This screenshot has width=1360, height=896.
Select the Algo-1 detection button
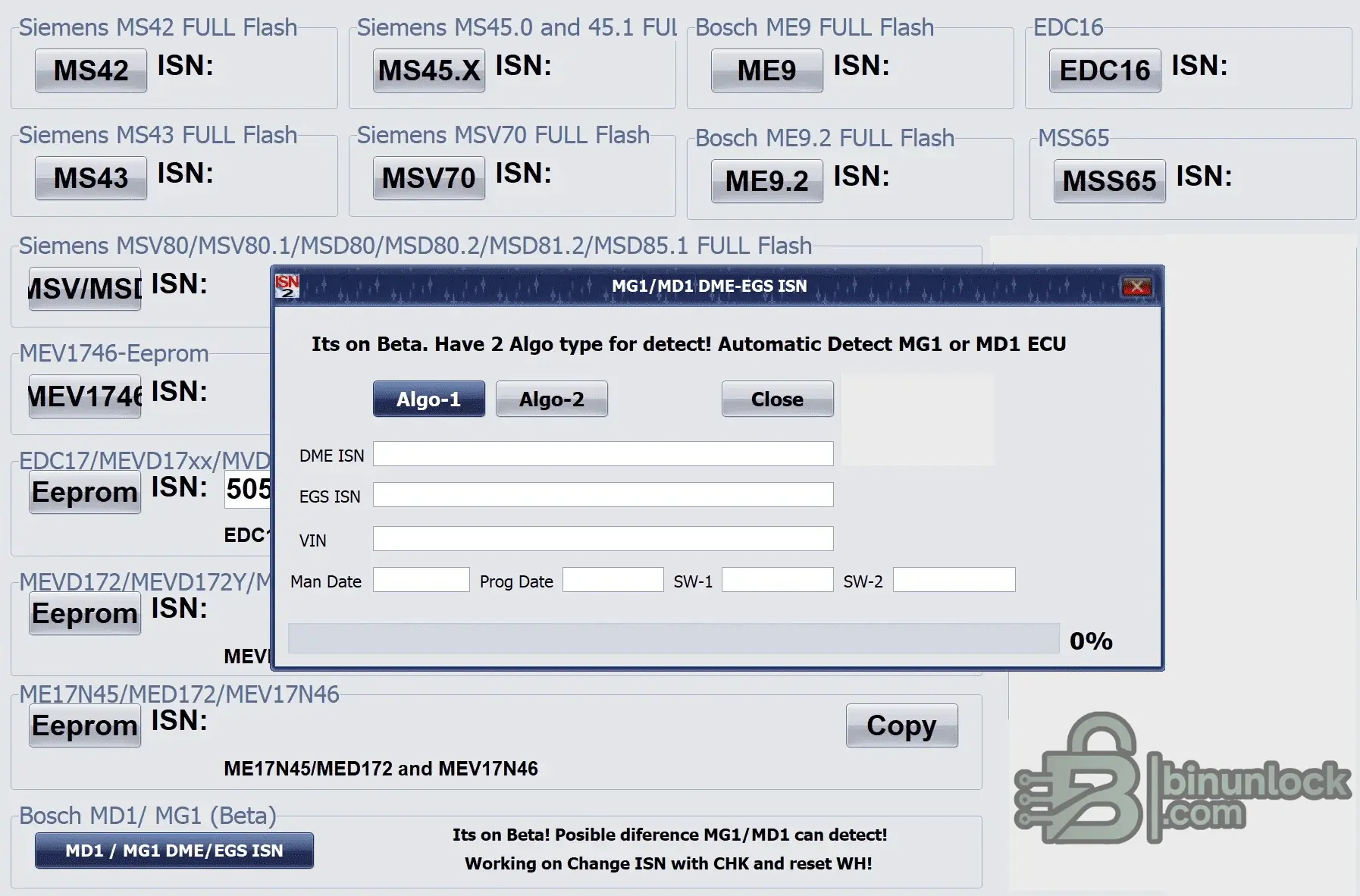(429, 399)
